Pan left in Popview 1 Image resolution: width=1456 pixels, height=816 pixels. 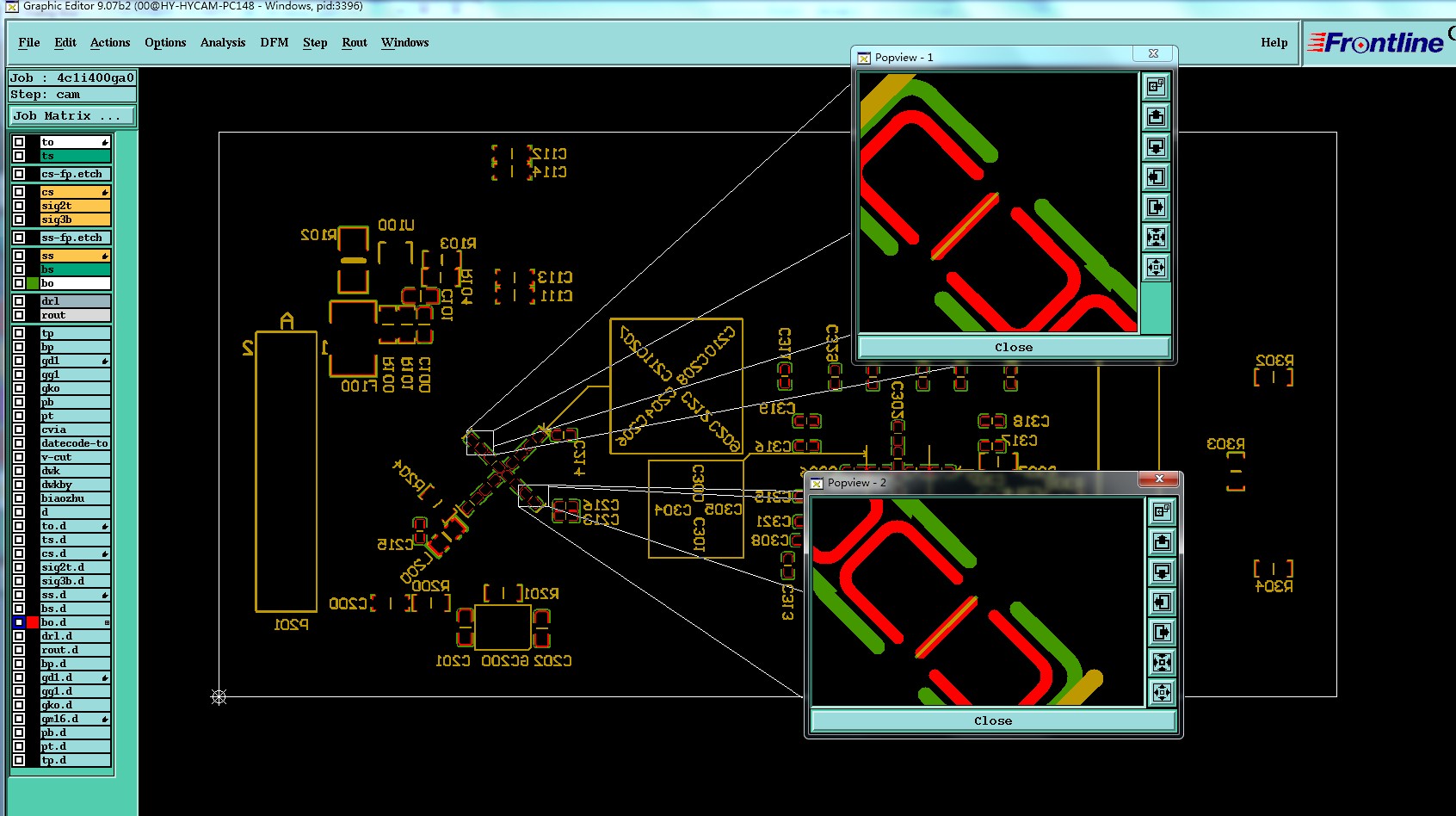(x=1156, y=176)
